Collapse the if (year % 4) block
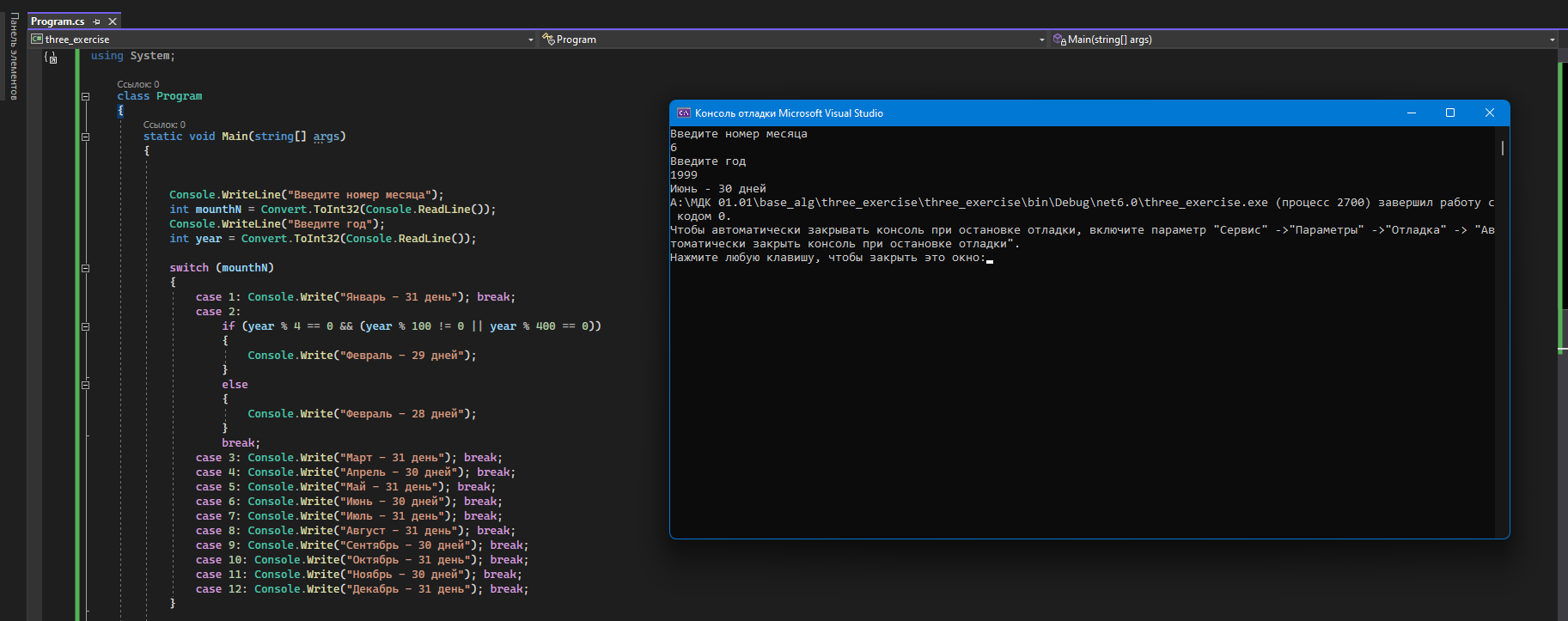The width and height of the screenshot is (1568, 621). point(85,326)
